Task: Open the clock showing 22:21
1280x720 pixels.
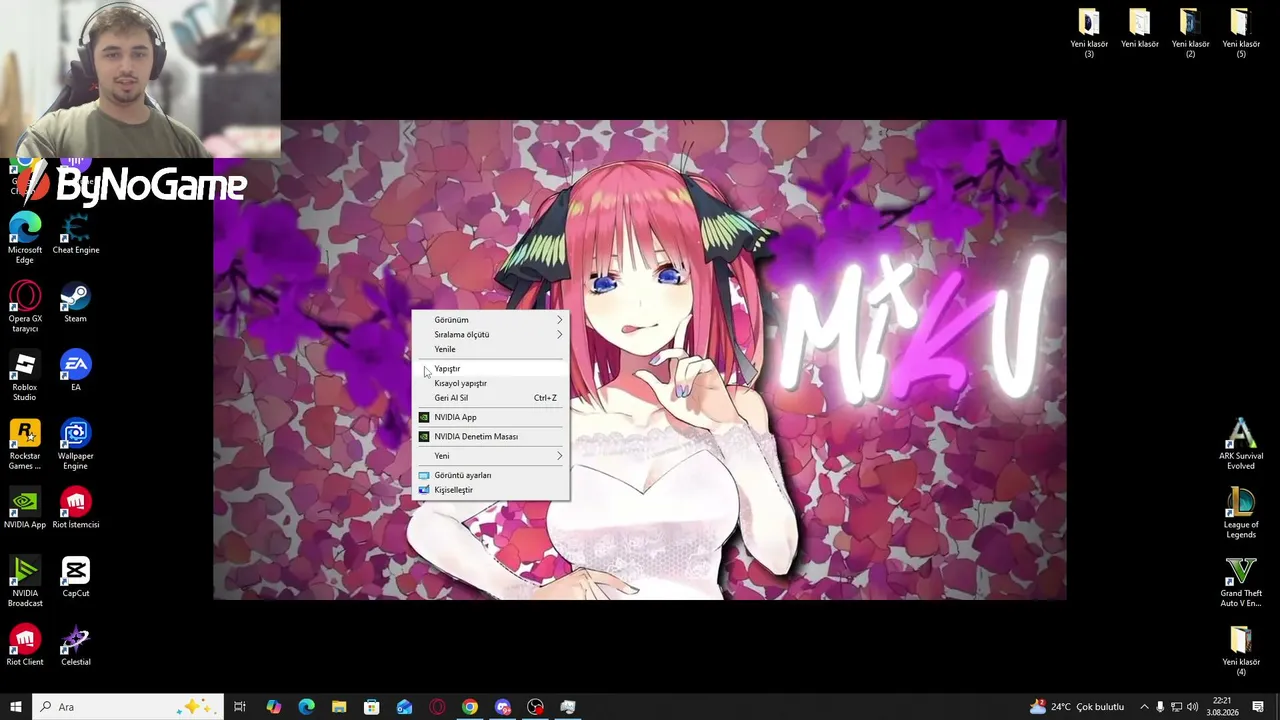Action: [x=1222, y=707]
